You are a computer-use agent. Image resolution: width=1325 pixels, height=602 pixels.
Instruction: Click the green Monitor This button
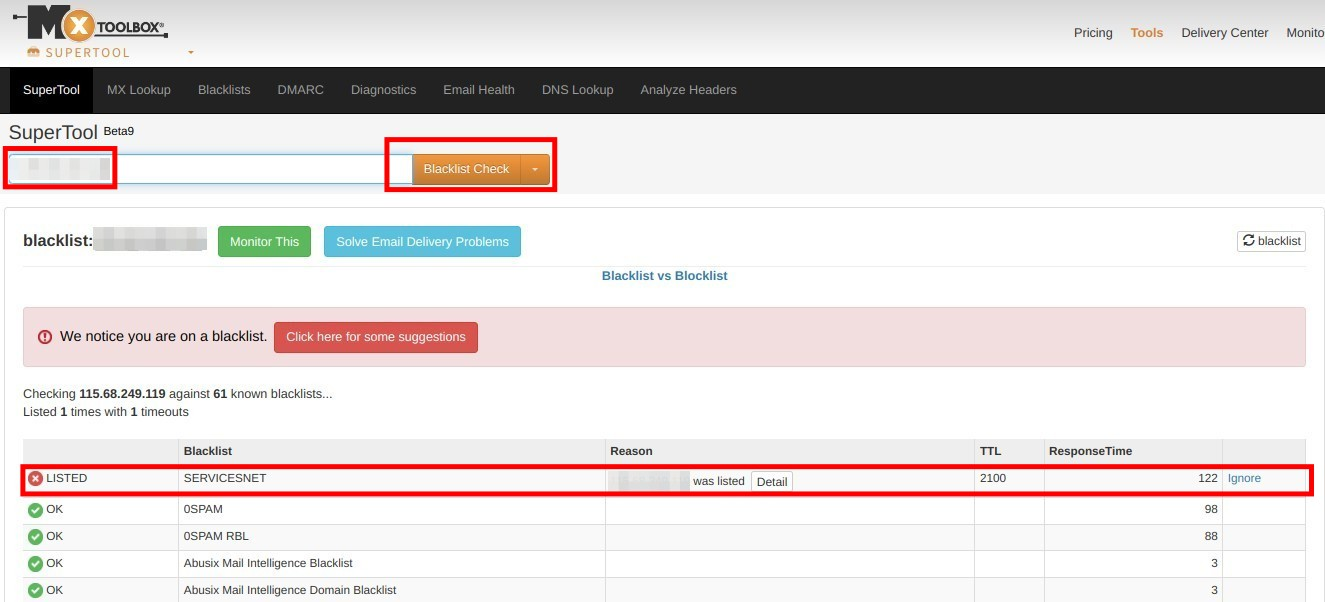click(264, 241)
